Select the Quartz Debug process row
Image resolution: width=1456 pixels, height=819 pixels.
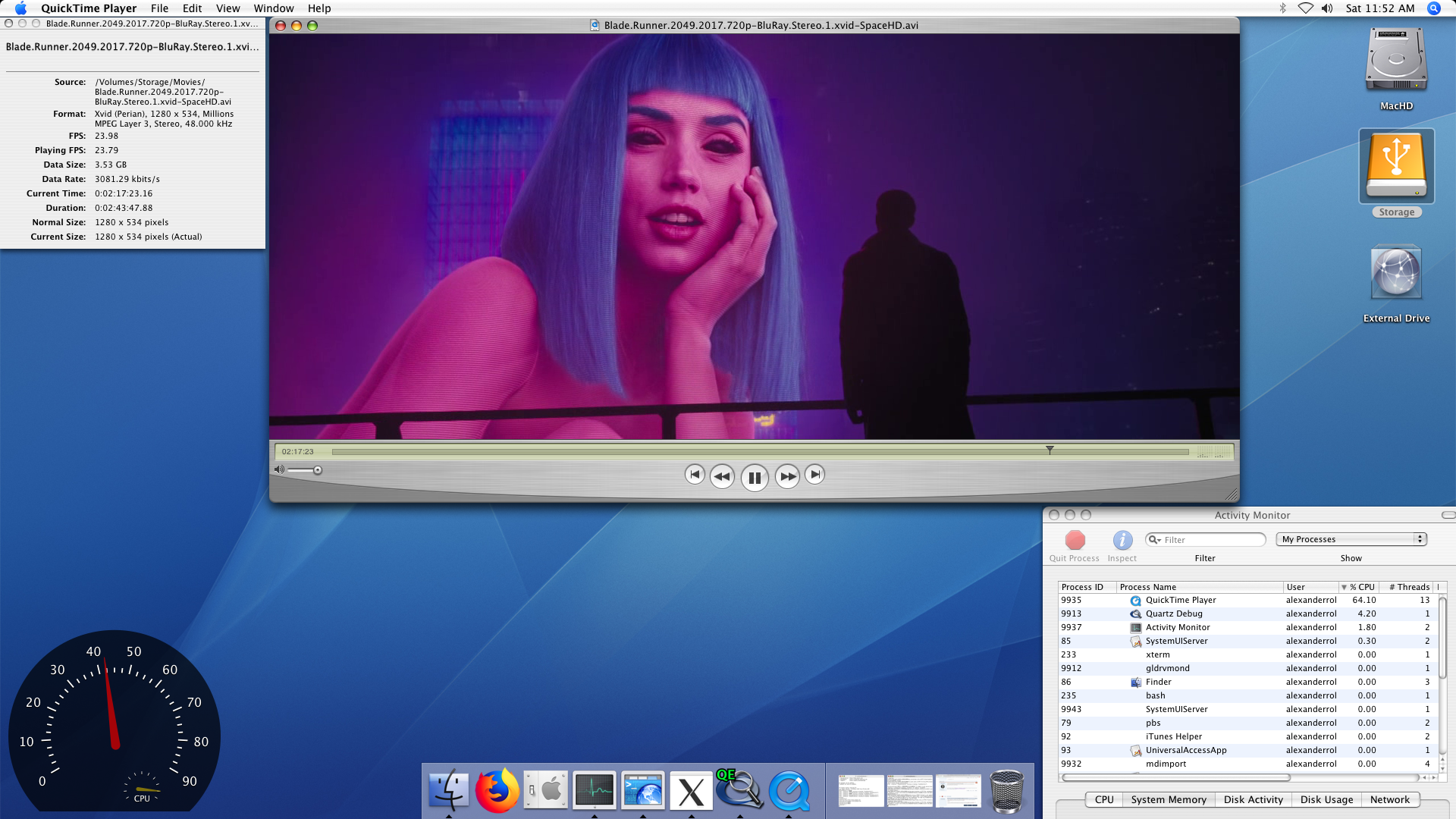pos(1247,613)
